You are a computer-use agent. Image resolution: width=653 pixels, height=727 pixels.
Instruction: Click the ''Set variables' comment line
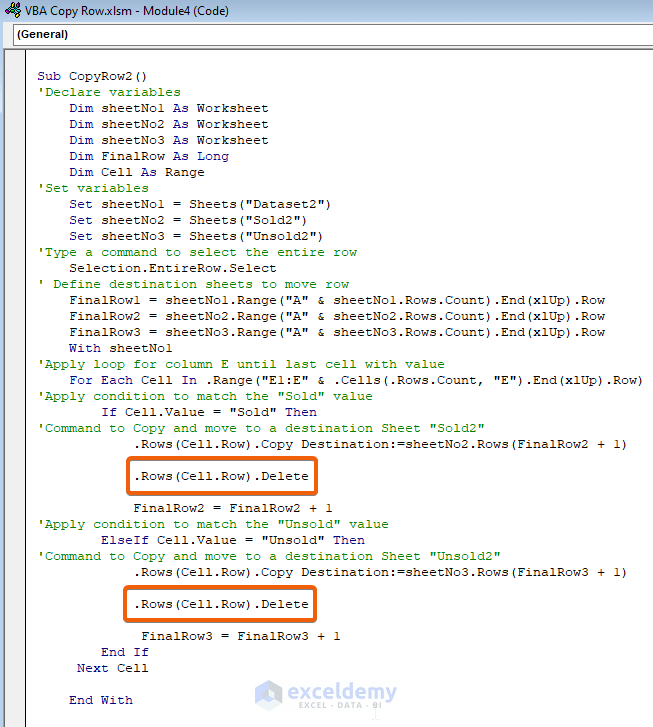(x=93, y=188)
